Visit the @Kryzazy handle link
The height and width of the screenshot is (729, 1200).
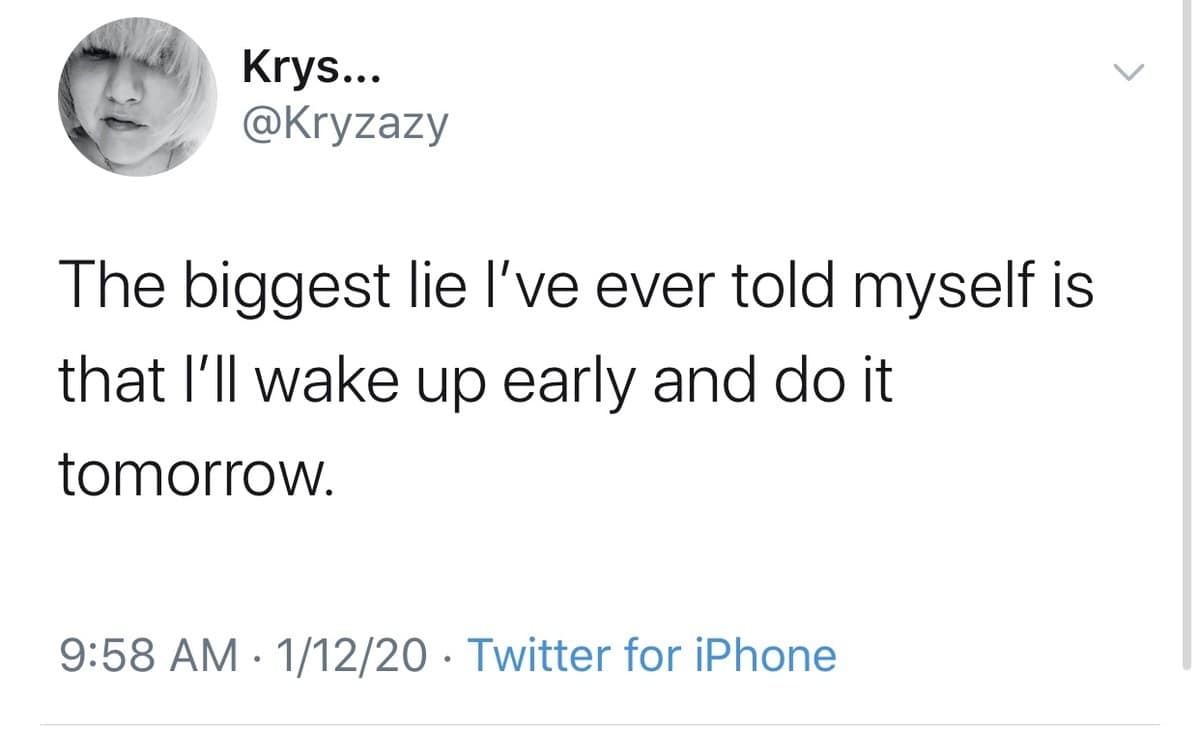tap(345, 124)
